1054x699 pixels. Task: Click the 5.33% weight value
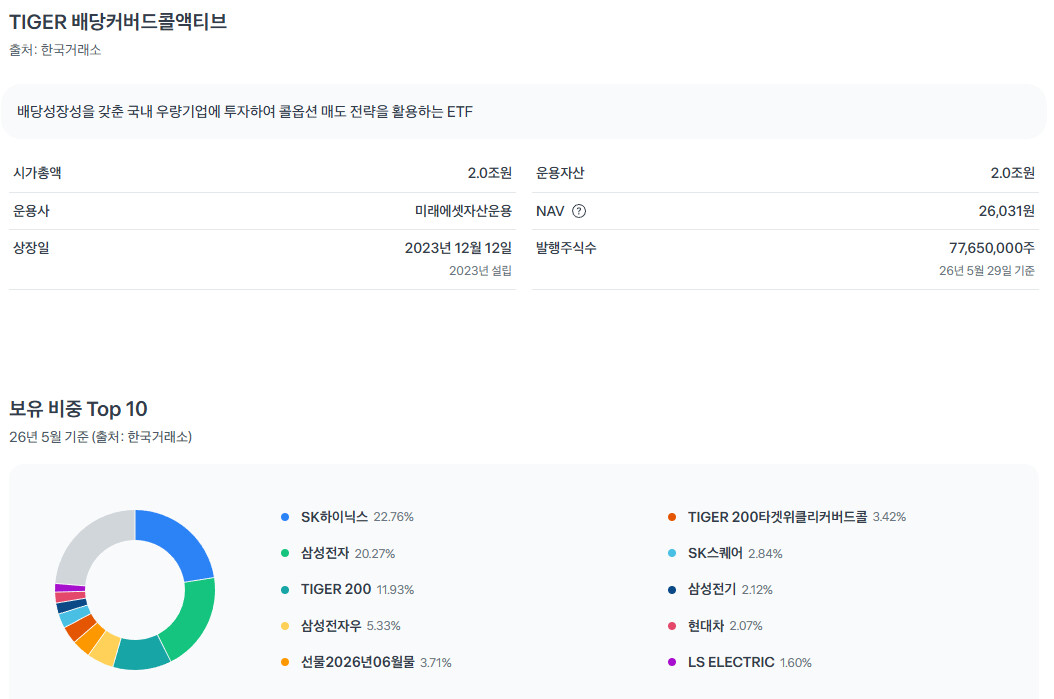point(383,626)
